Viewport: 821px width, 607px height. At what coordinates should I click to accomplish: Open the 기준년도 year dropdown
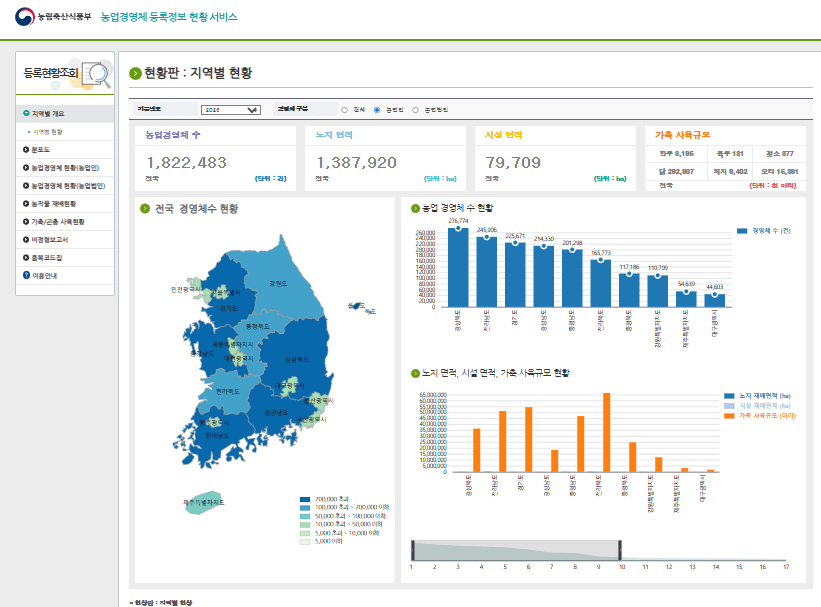pos(230,110)
